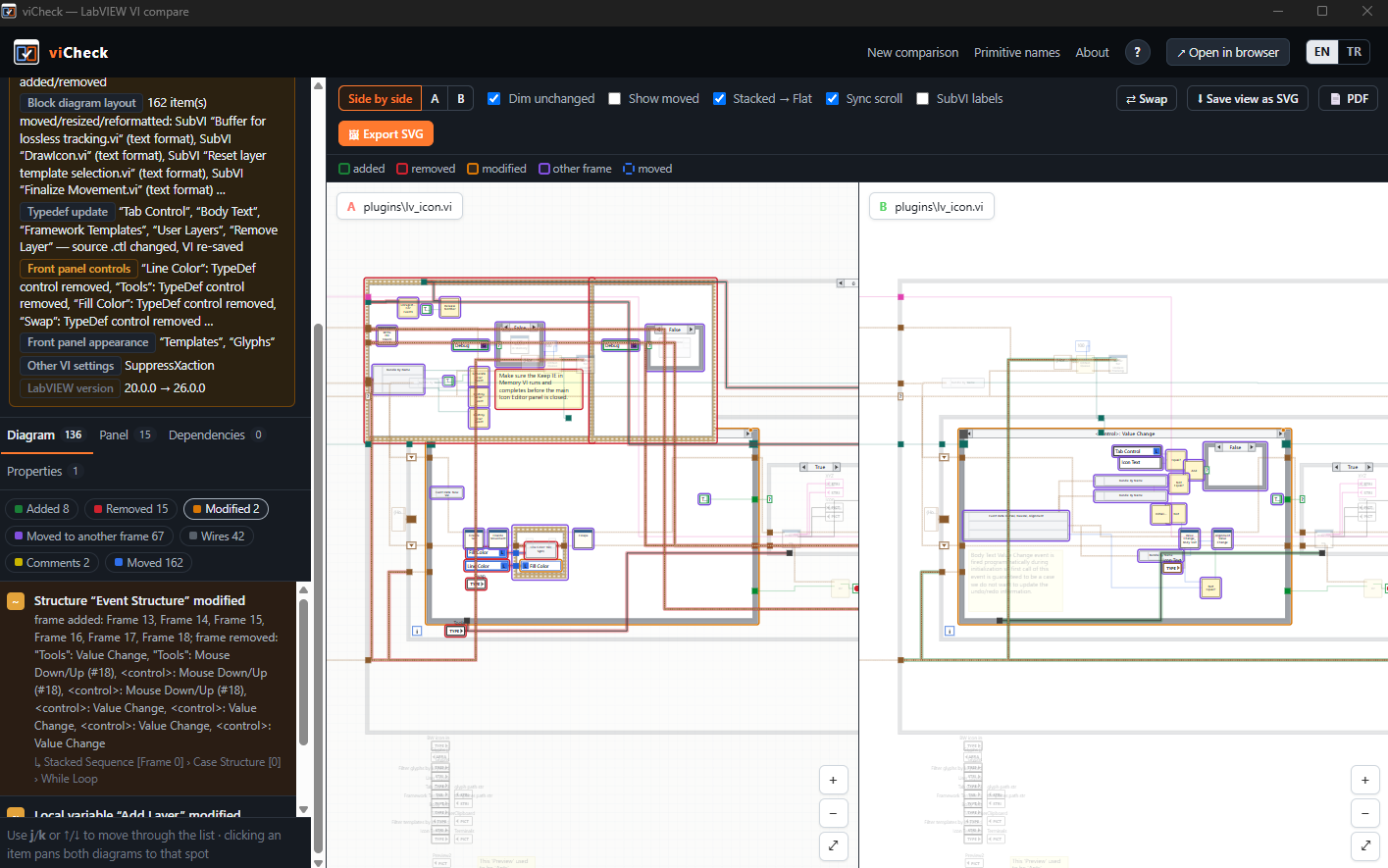This screenshot has height=868, width=1388.
Task: Click the orange Export SVG button
Action: (386, 133)
